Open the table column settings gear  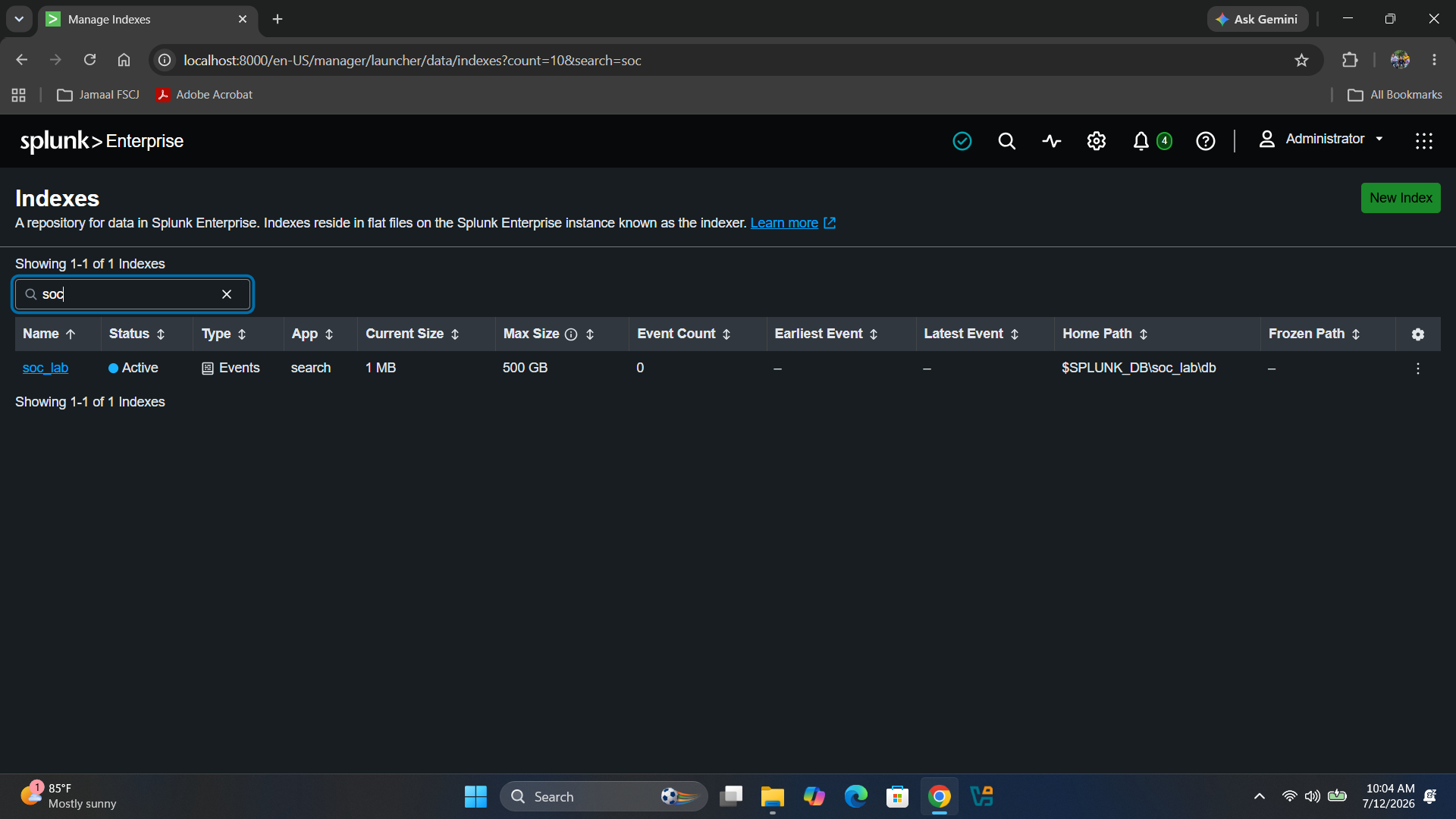point(1417,334)
